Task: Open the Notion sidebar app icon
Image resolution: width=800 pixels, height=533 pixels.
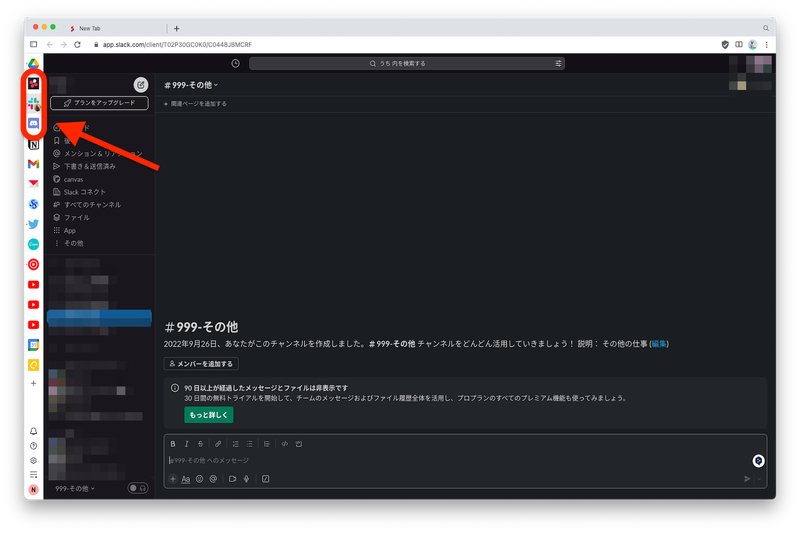Action: tap(33, 144)
